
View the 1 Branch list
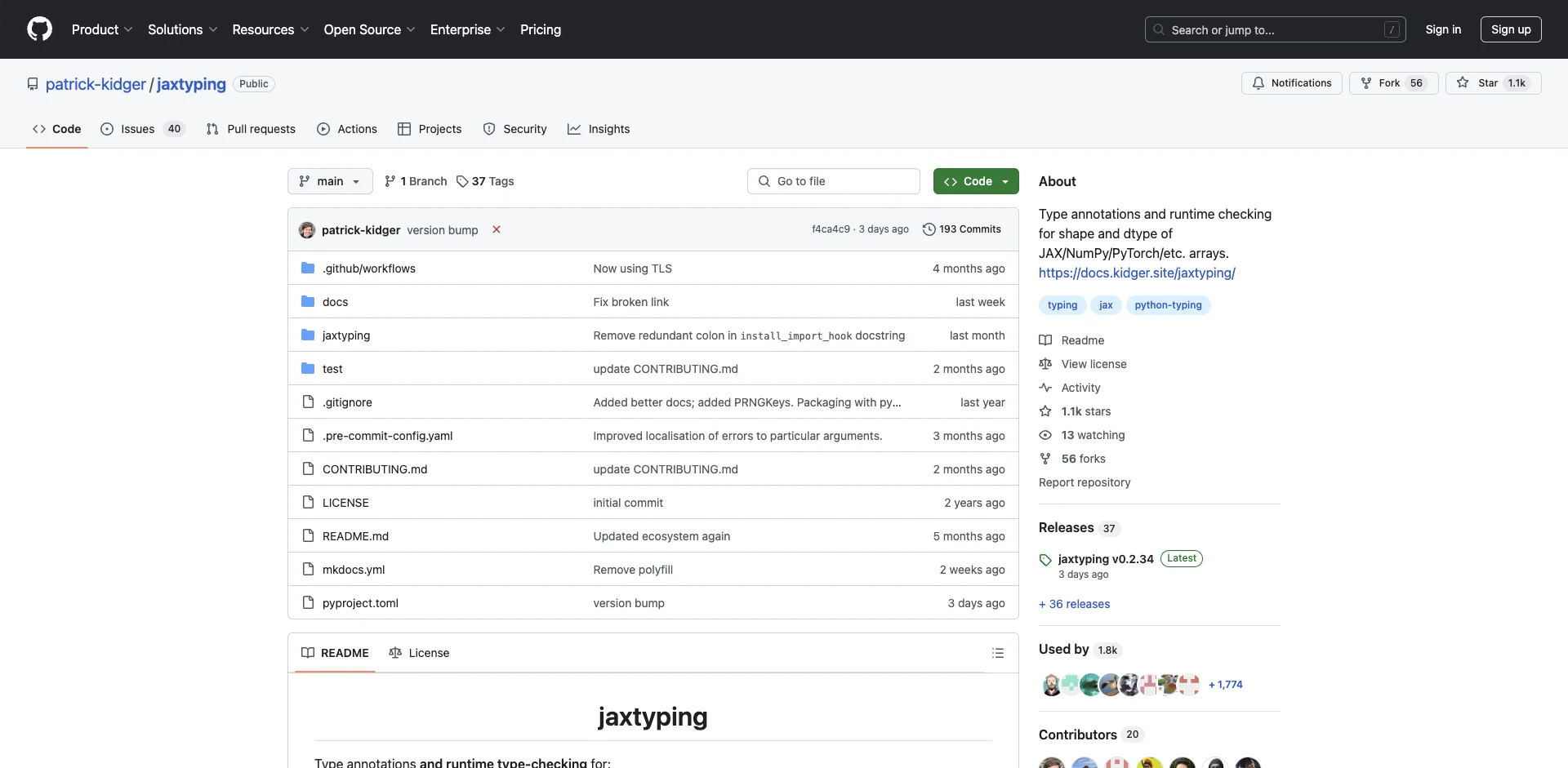(416, 181)
